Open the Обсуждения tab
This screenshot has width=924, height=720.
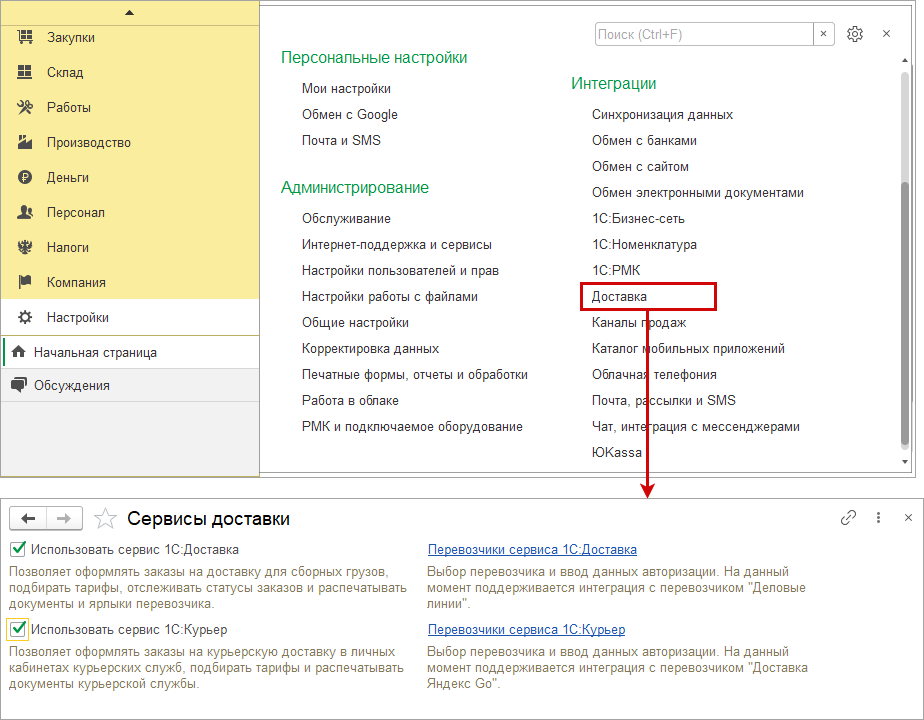pyautogui.click(x=130, y=385)
